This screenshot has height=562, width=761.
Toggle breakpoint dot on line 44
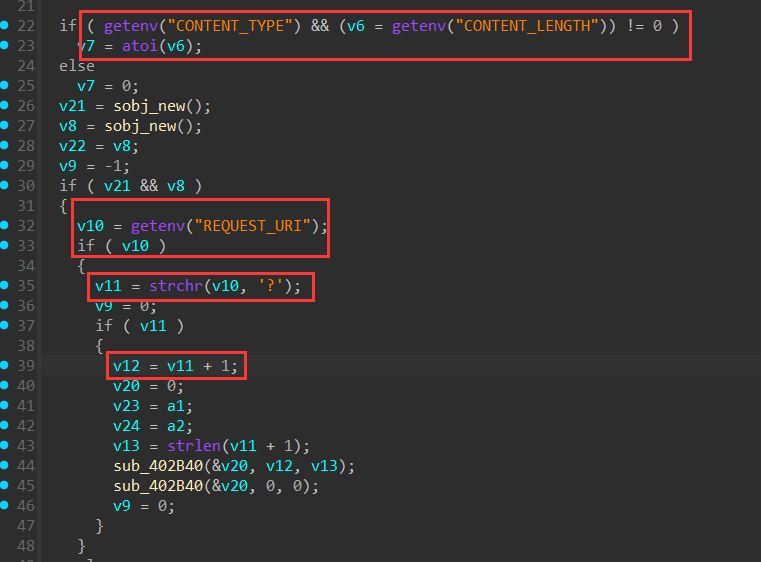tap(4, 465)
